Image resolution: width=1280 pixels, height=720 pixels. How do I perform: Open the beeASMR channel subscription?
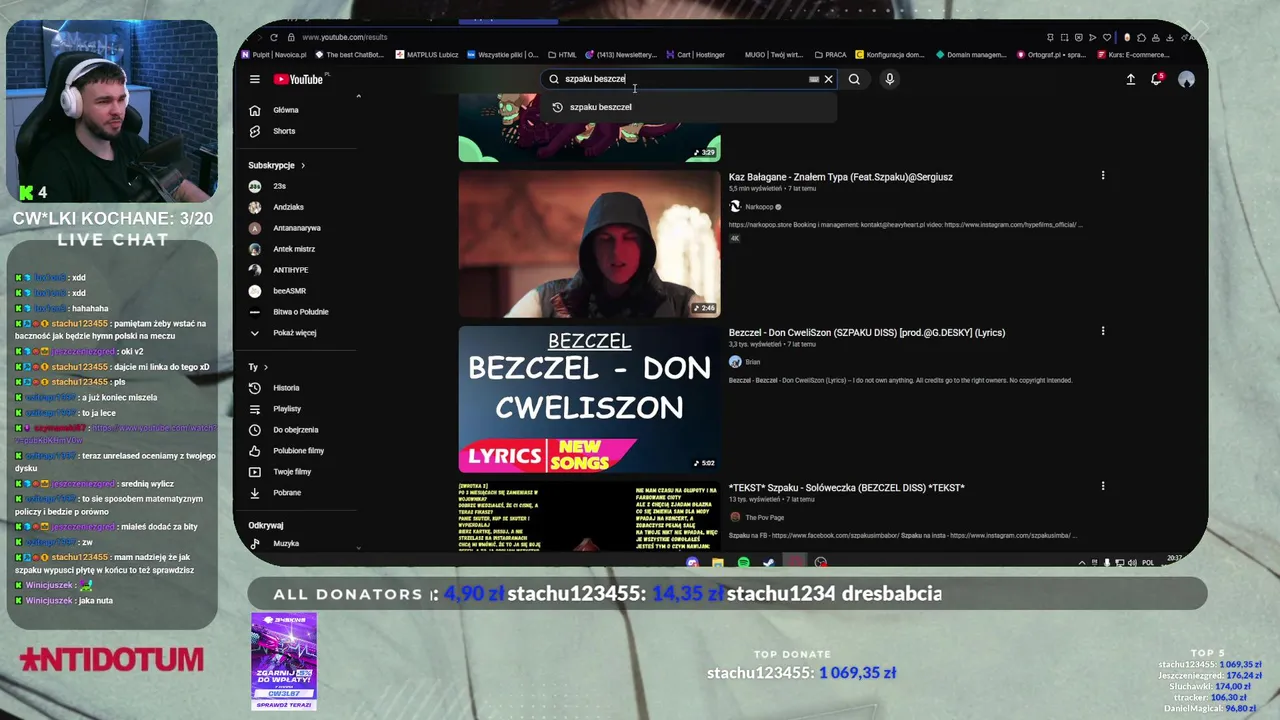pyautogui.click(x=289, y=291)
